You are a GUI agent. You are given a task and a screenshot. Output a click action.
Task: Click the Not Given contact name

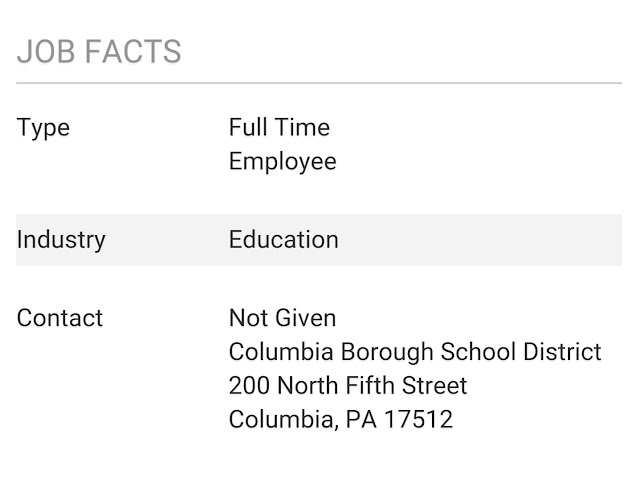coord(282,318)
